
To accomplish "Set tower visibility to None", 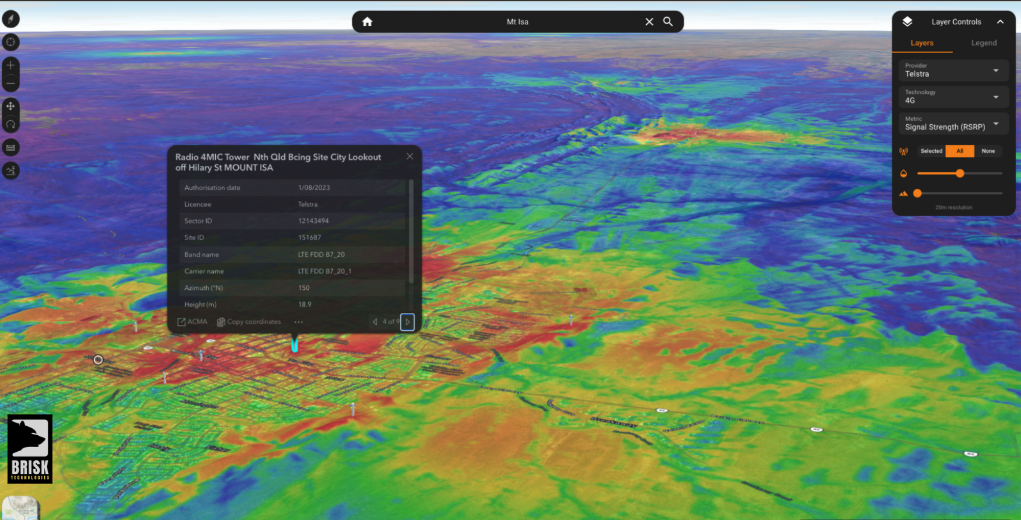I will 988,151.
